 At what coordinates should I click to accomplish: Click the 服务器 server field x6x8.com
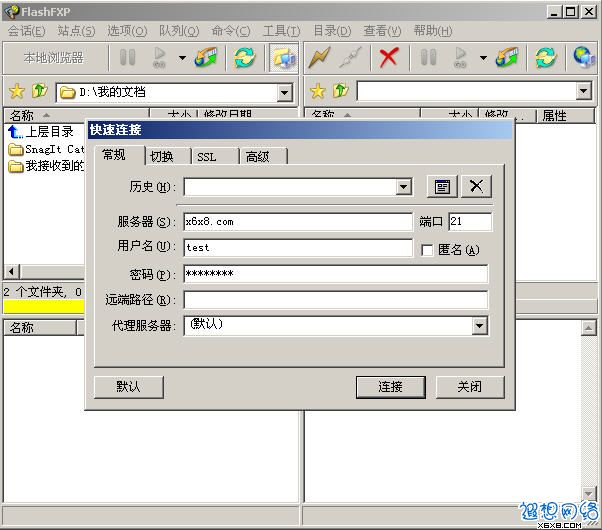pyautogui.click(x=298, y=222)
